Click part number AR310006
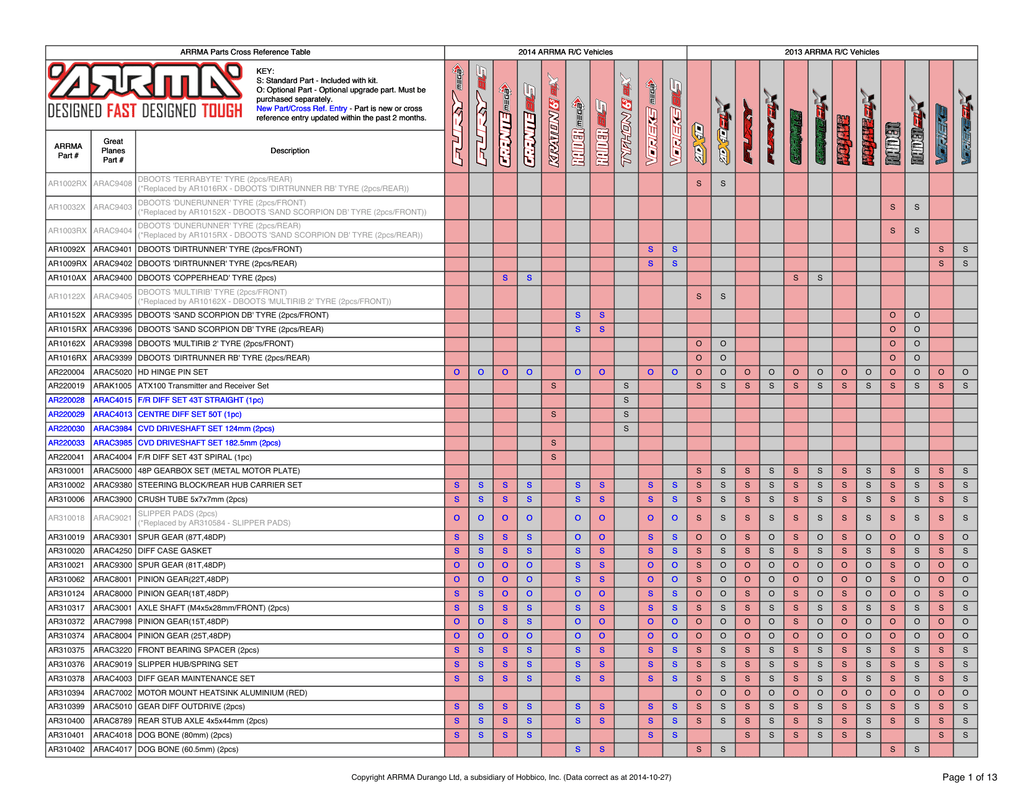 [67, 500]
